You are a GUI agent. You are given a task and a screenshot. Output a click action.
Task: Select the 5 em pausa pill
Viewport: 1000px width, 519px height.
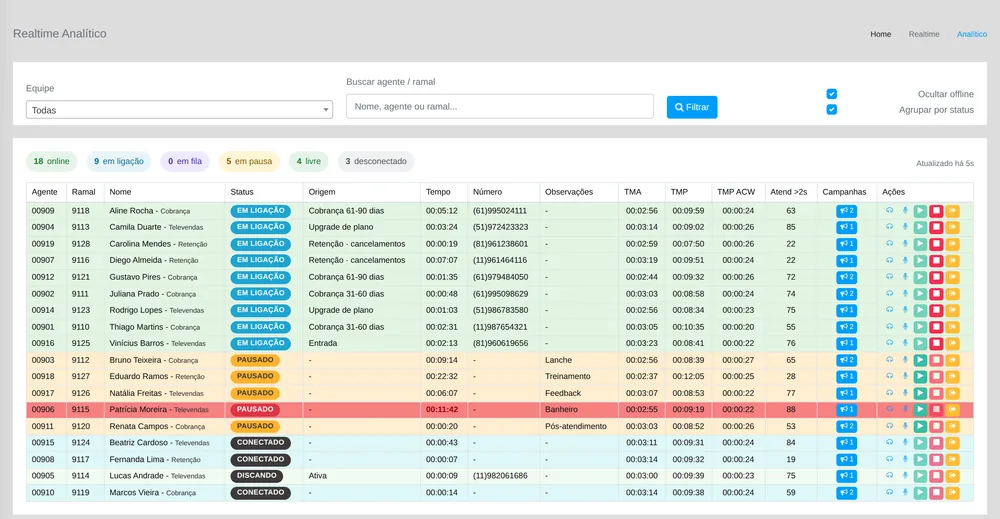pyautogui.click(x=249, y=161)
